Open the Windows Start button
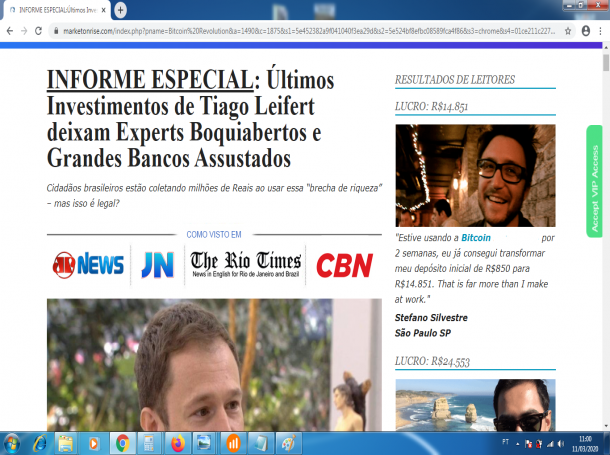The height and width of the screenshot is (455, 610). click(12, 443)
